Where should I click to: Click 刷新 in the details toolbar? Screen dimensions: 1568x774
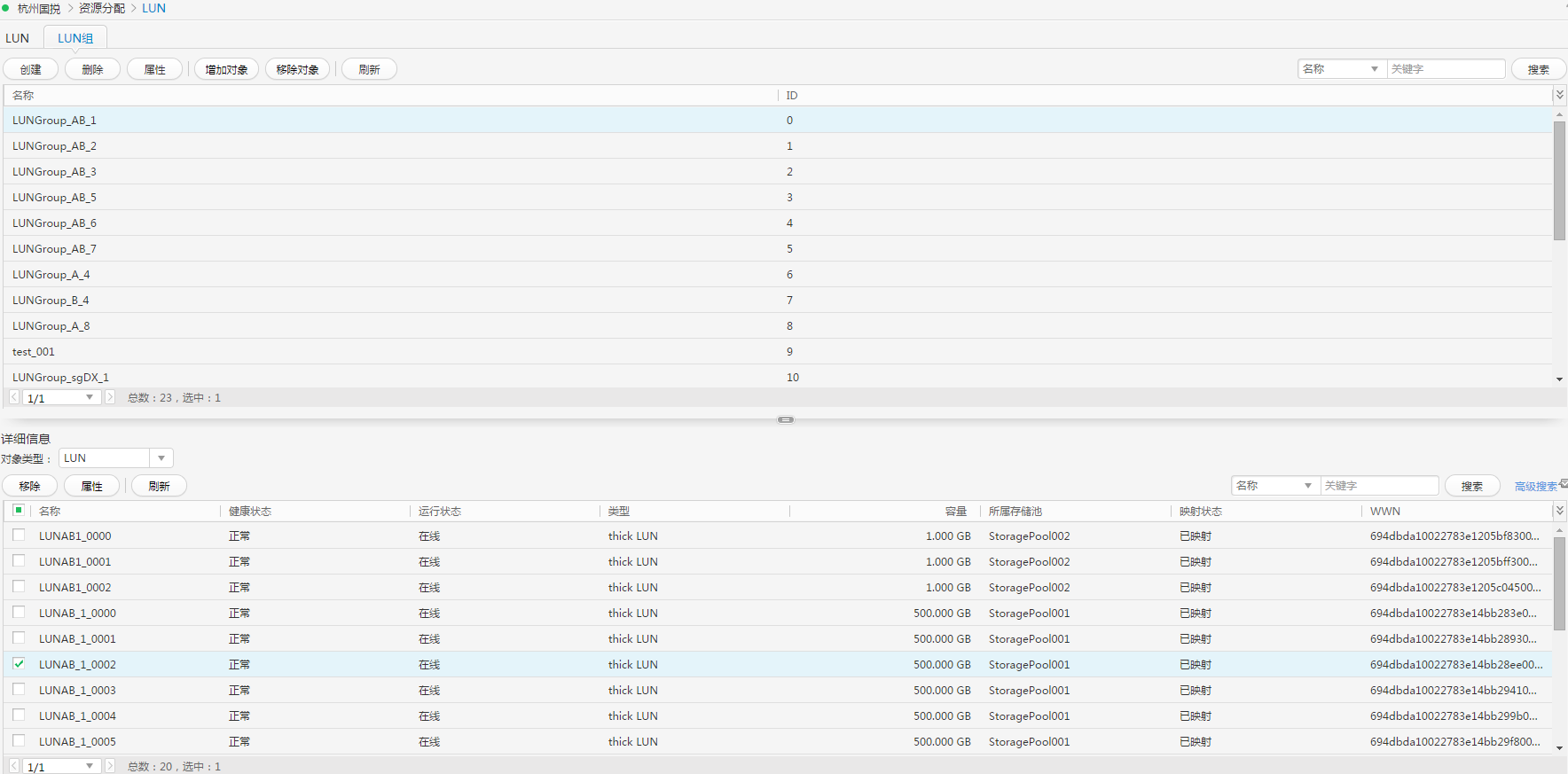159,486
